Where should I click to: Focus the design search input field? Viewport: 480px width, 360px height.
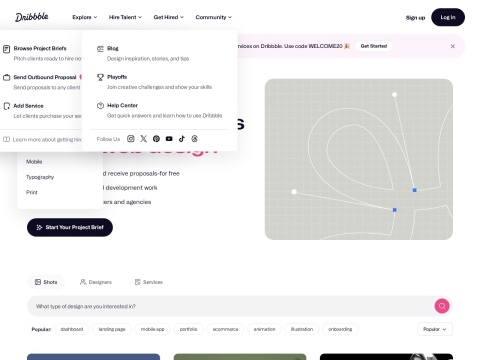(230, 306)
